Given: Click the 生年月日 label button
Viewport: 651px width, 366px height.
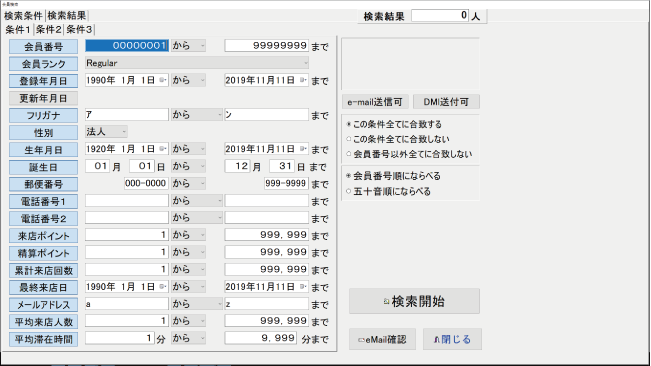Looking at the screenshot, I should (44, 150).
